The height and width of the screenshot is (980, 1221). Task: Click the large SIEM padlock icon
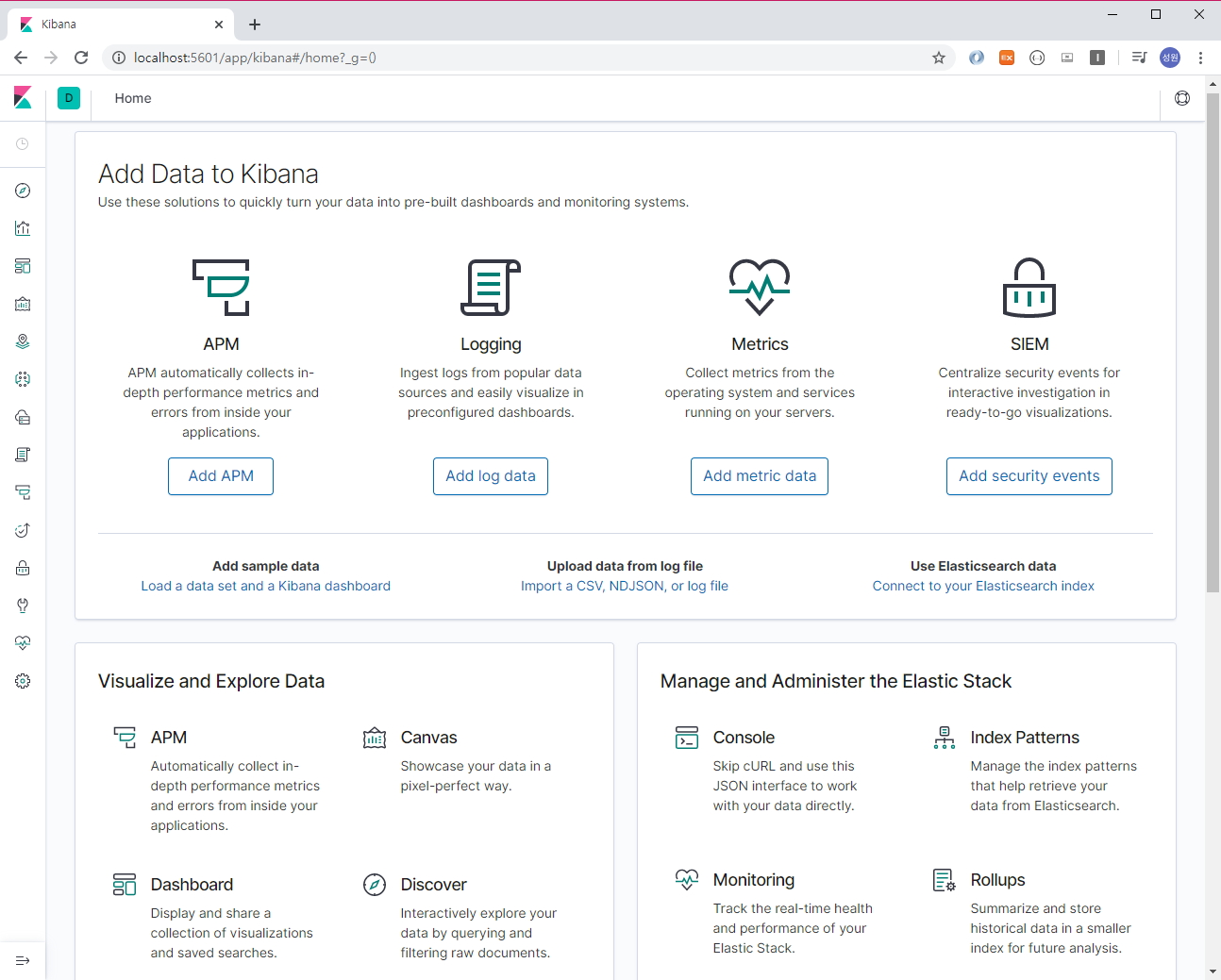pos(1029,287)
